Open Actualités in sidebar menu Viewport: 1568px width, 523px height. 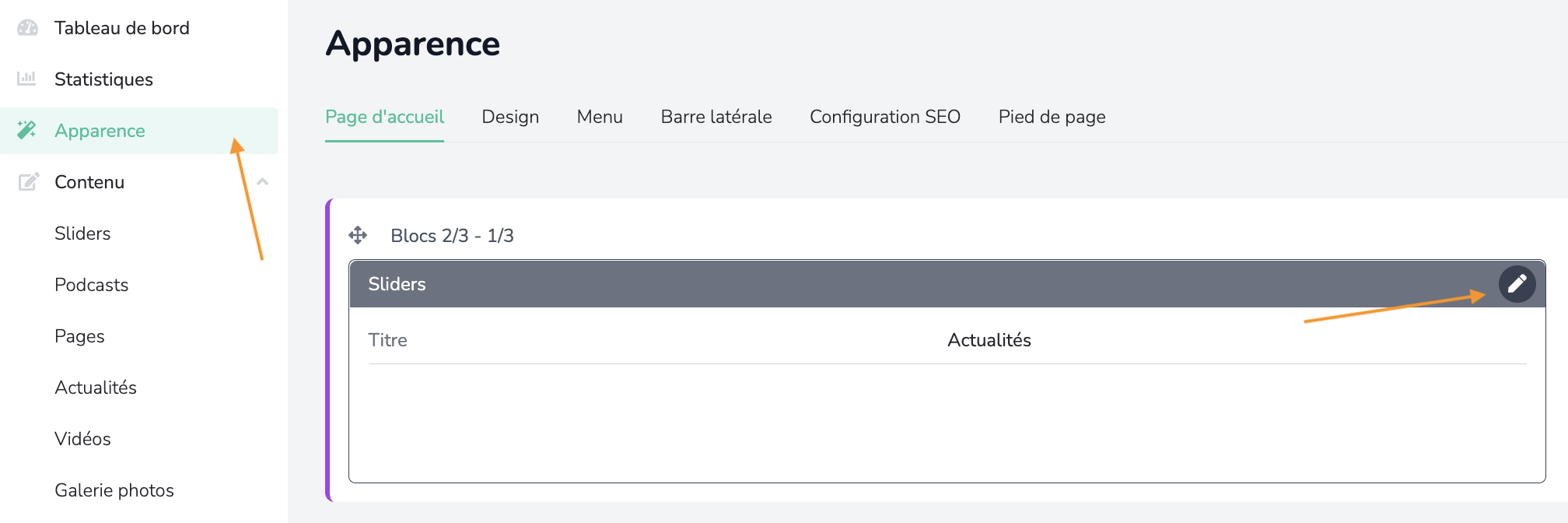96,388
